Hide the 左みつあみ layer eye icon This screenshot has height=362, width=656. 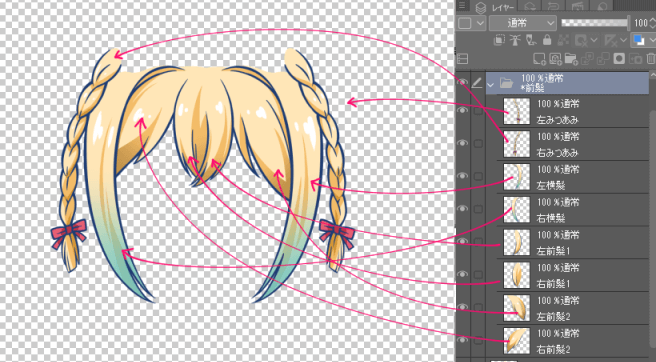coord(462,110)
